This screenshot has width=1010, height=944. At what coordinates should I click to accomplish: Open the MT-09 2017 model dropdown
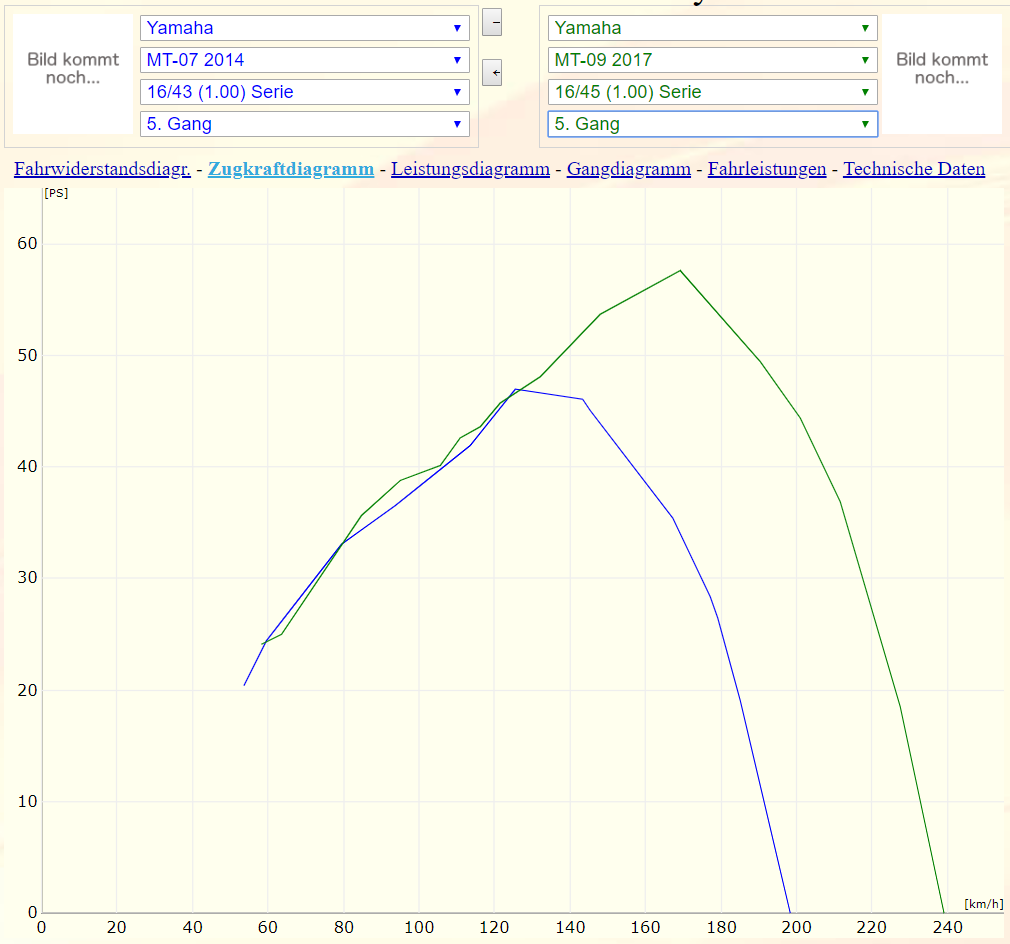coord(712,60)
